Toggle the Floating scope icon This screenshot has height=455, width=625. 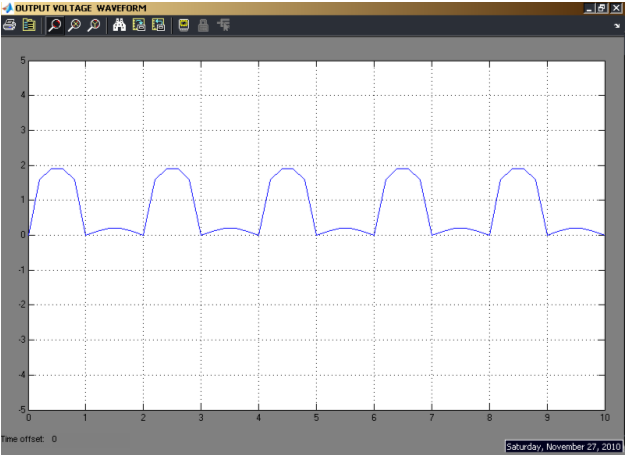(184, 25)
